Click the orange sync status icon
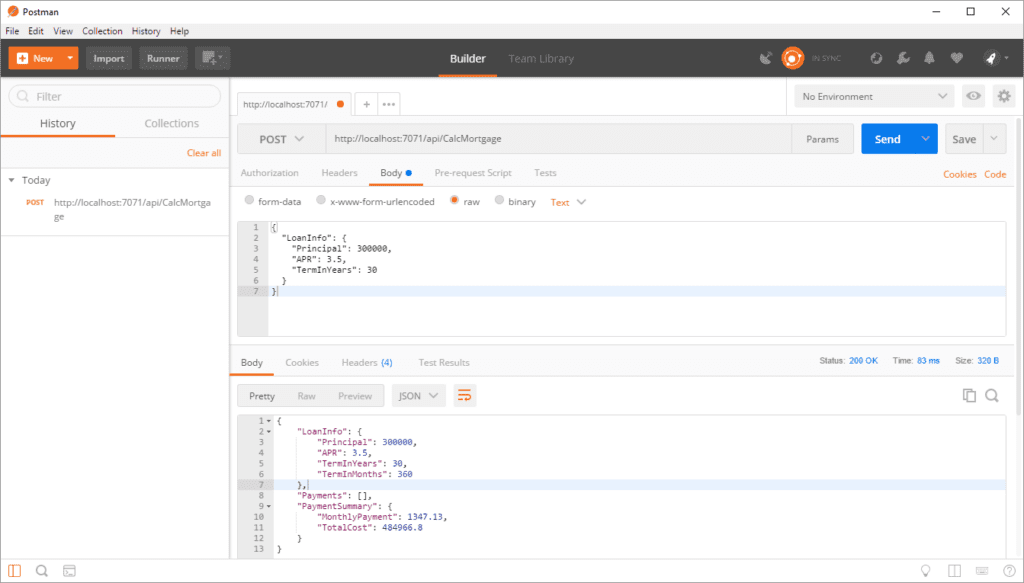The width and height of the screenshot is (1024, 583). 793,58
